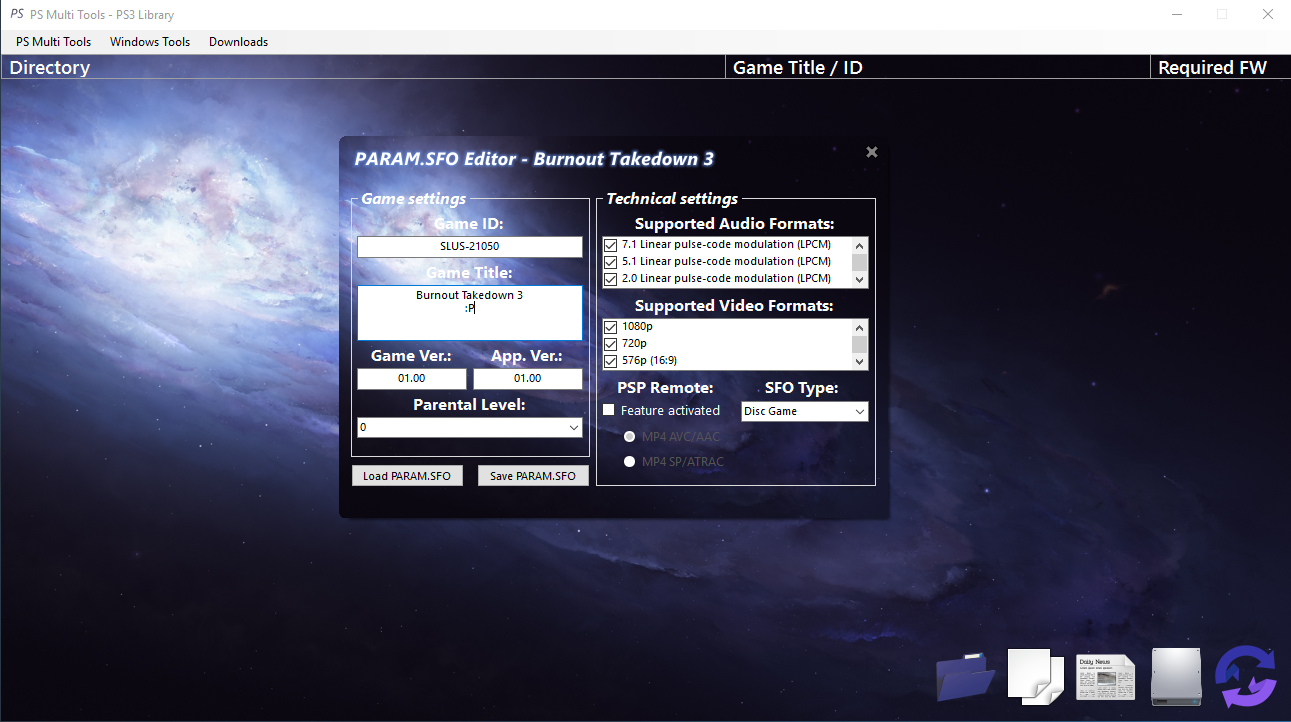
Task: Click the purple refresh arrows icon
Action: [1246, 677]
